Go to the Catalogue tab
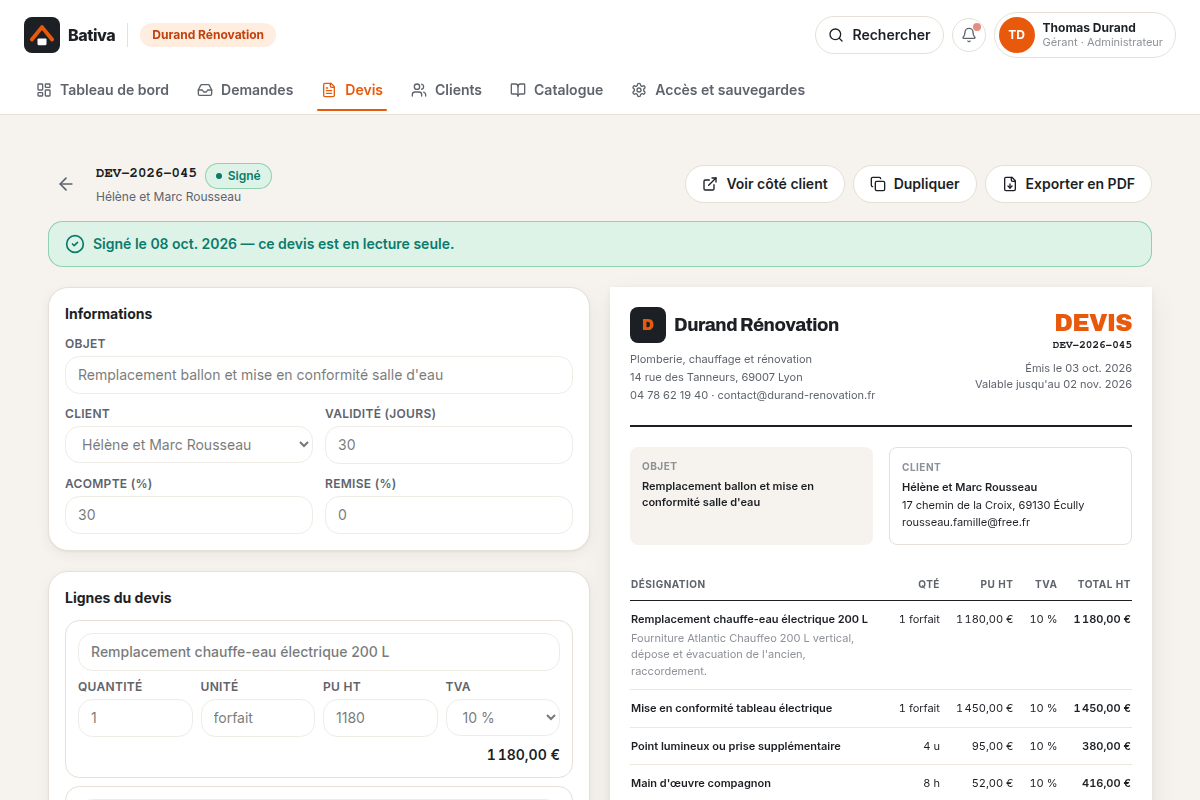The image size is (1200, 800). coord(556,90)
